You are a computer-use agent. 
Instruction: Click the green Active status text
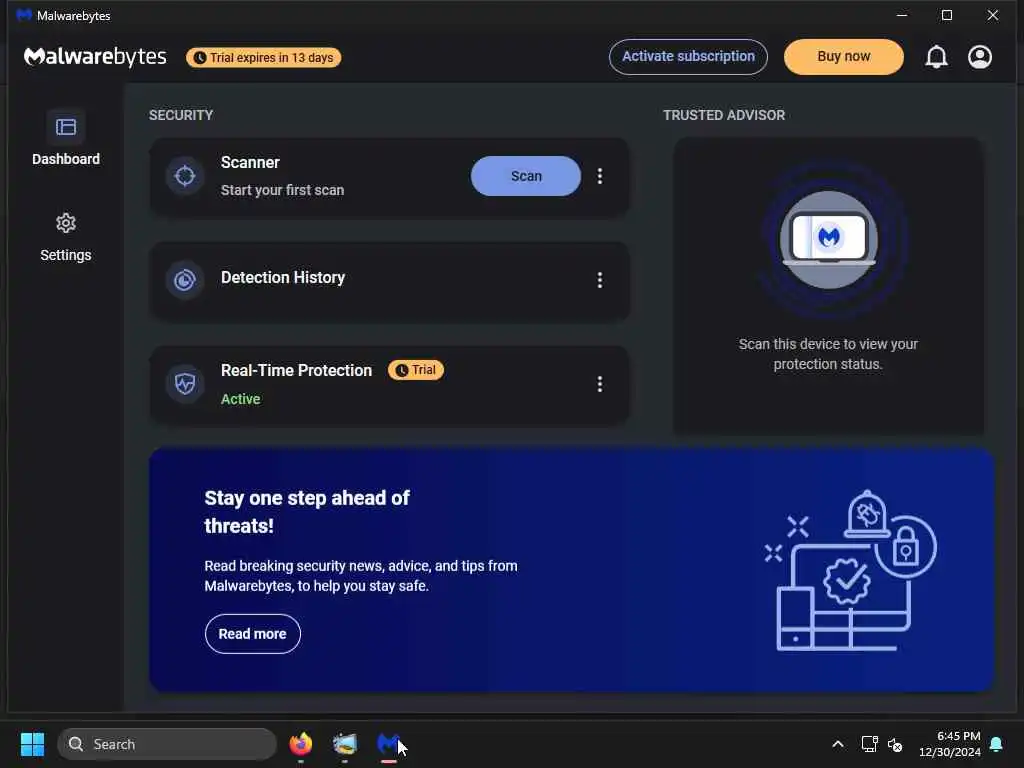pyautogui.click(x=240, y=399)
